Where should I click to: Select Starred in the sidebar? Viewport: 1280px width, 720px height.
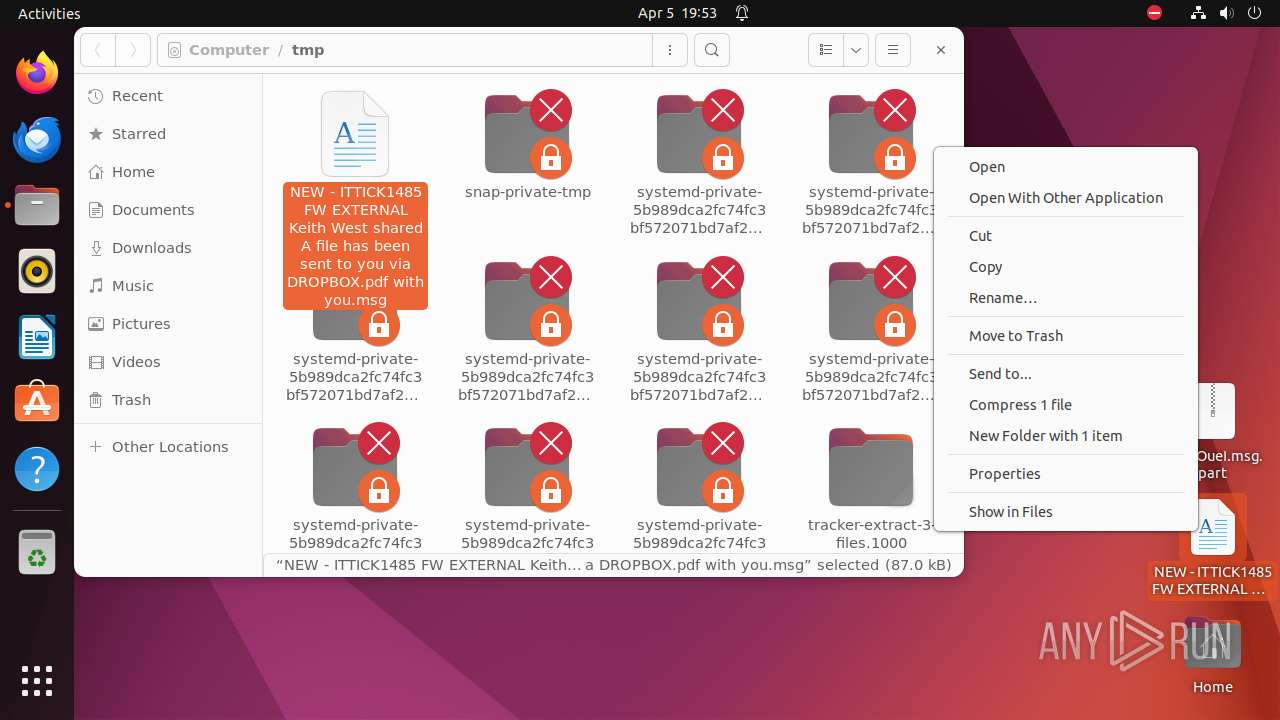(x=168, y=134)
